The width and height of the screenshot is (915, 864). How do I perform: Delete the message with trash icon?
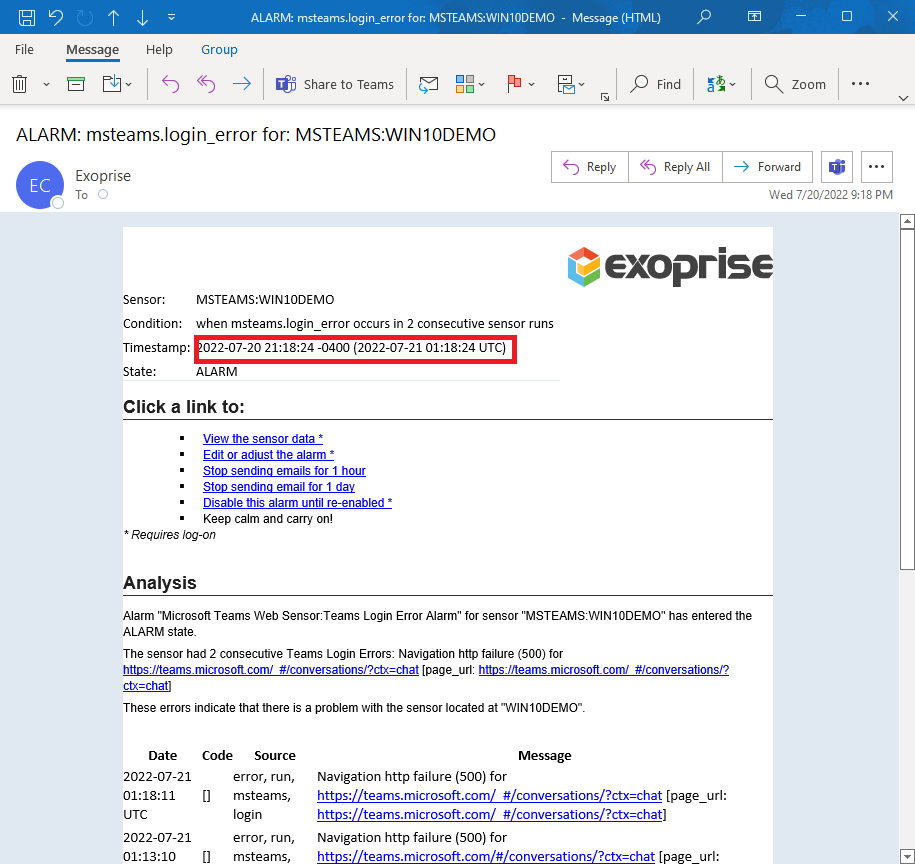20,84
